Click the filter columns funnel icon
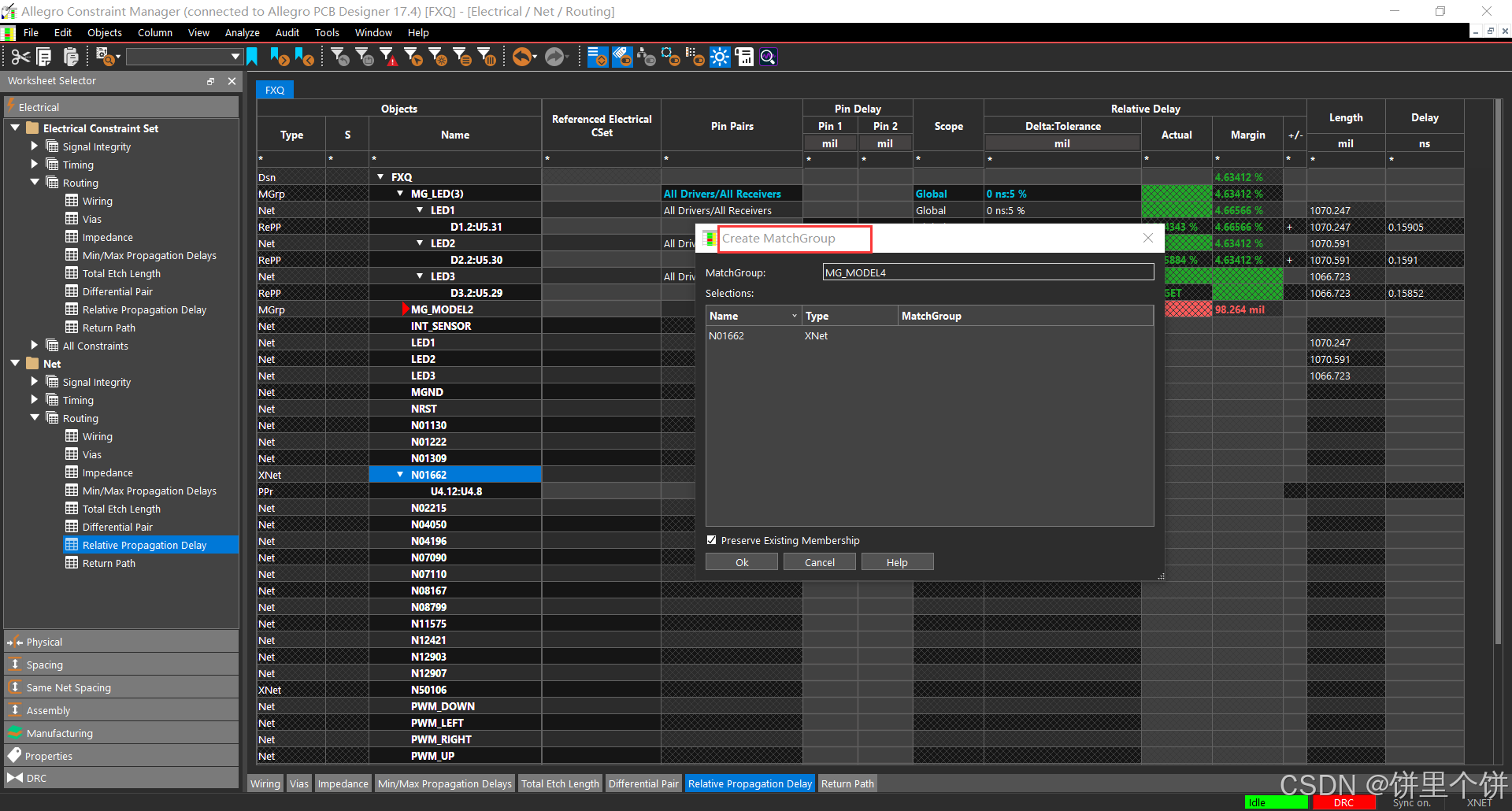 pos(487,57)
